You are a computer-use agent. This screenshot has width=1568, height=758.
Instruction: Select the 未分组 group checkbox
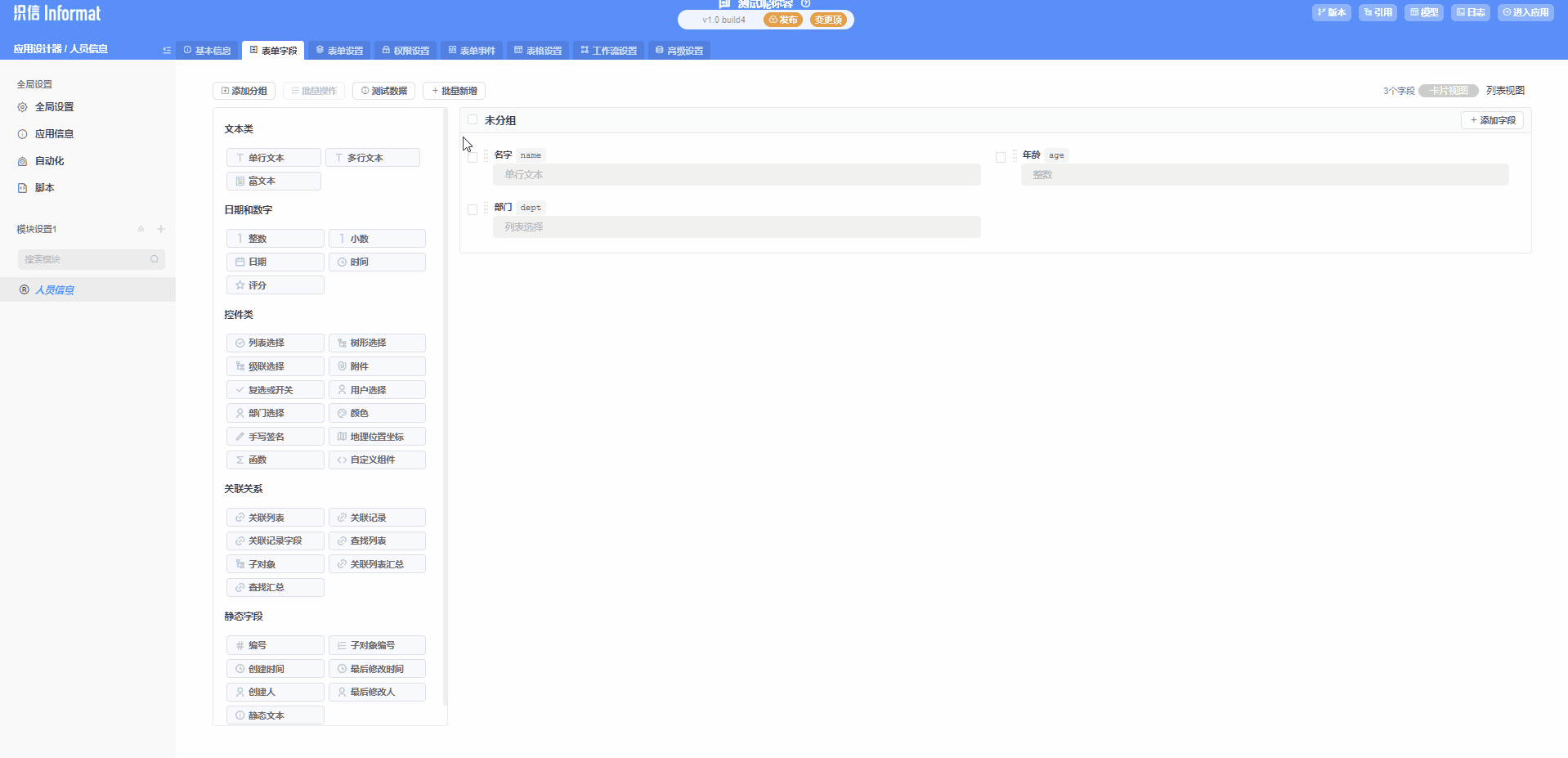(473, 119)
